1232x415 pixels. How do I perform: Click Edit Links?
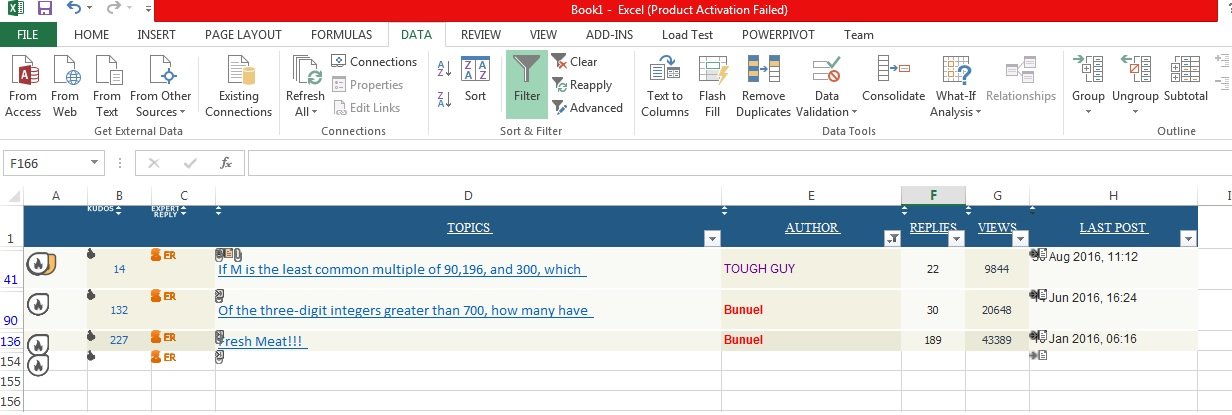pos(366,108)
